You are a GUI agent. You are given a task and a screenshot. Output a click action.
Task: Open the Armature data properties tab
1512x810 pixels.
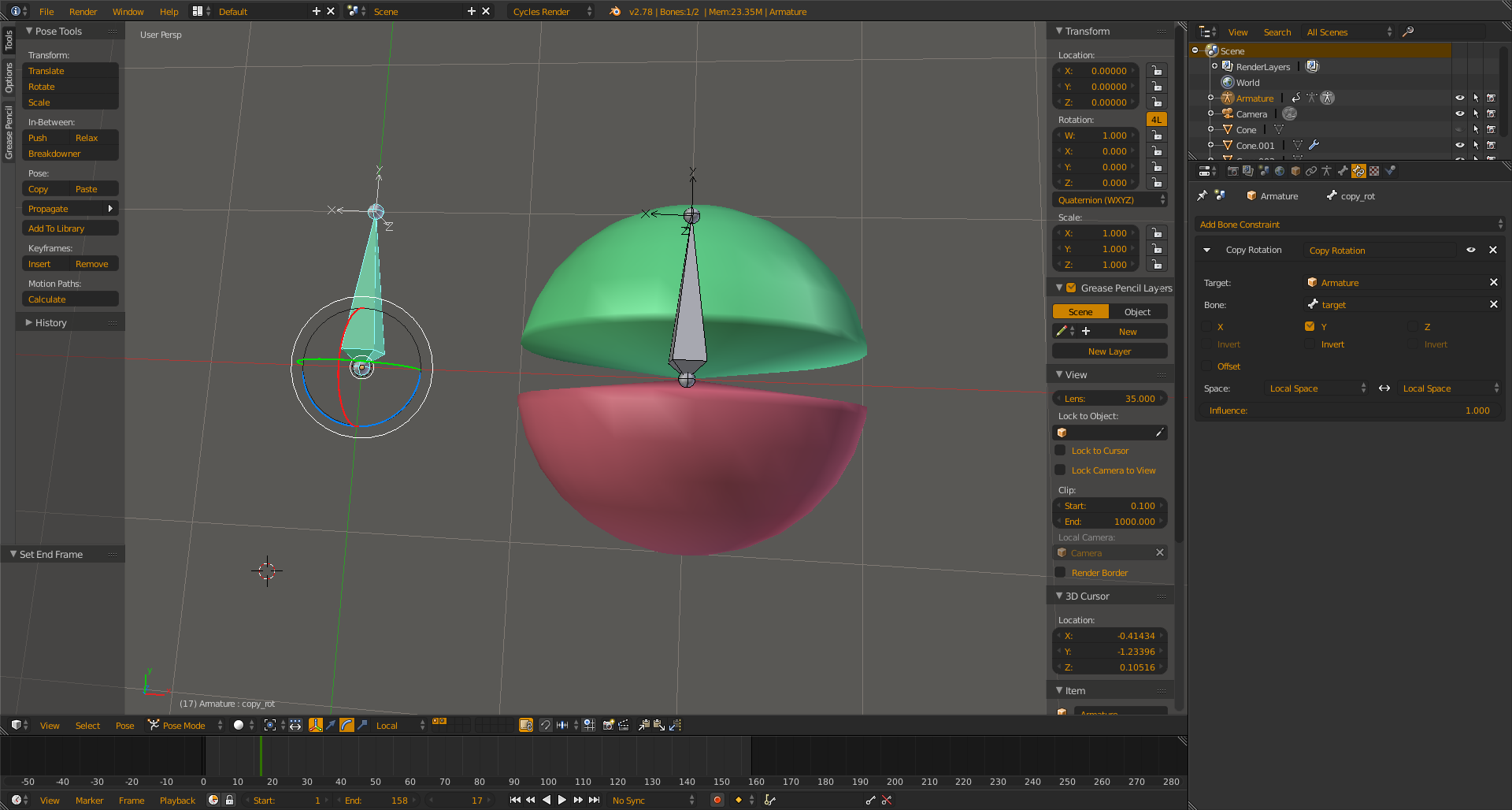coord(1327,171)
